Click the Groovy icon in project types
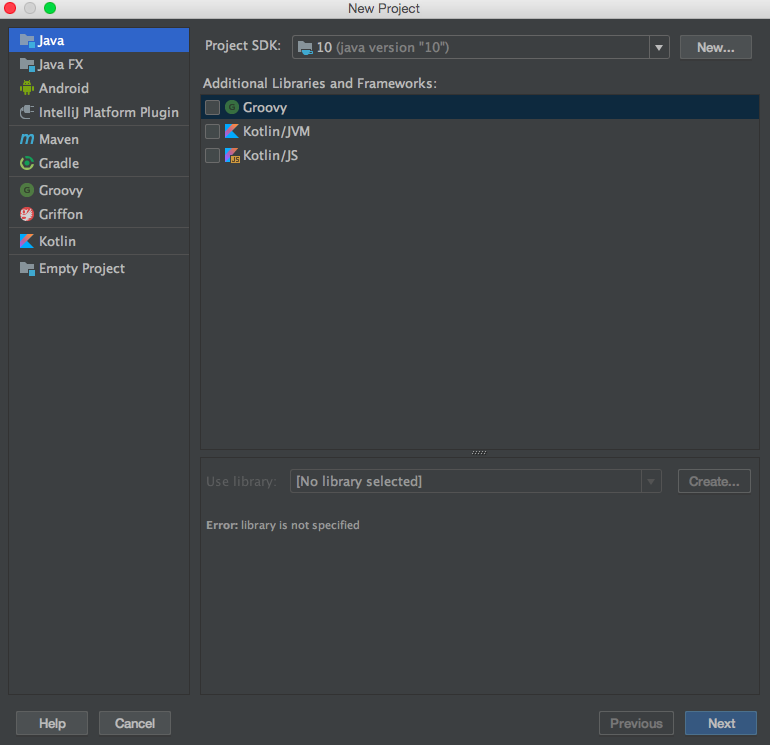 (x=27, y=190)
